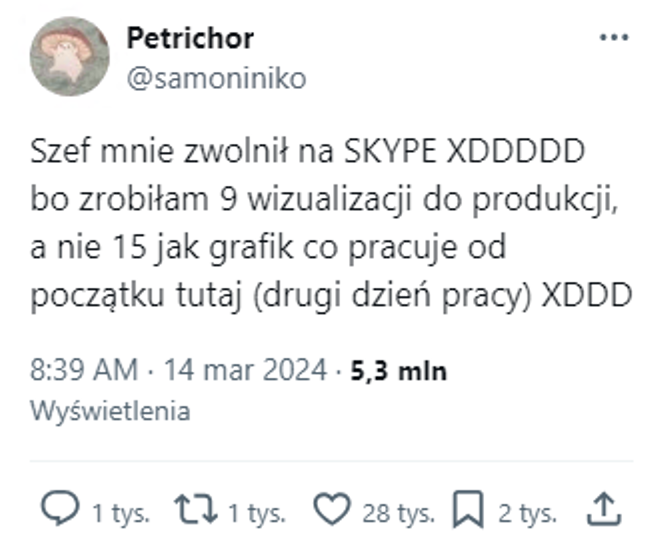This screenshot has height=552, width=658.
Task: Click the 8:39 AM timestamp
Action: [x=84, y=370]
